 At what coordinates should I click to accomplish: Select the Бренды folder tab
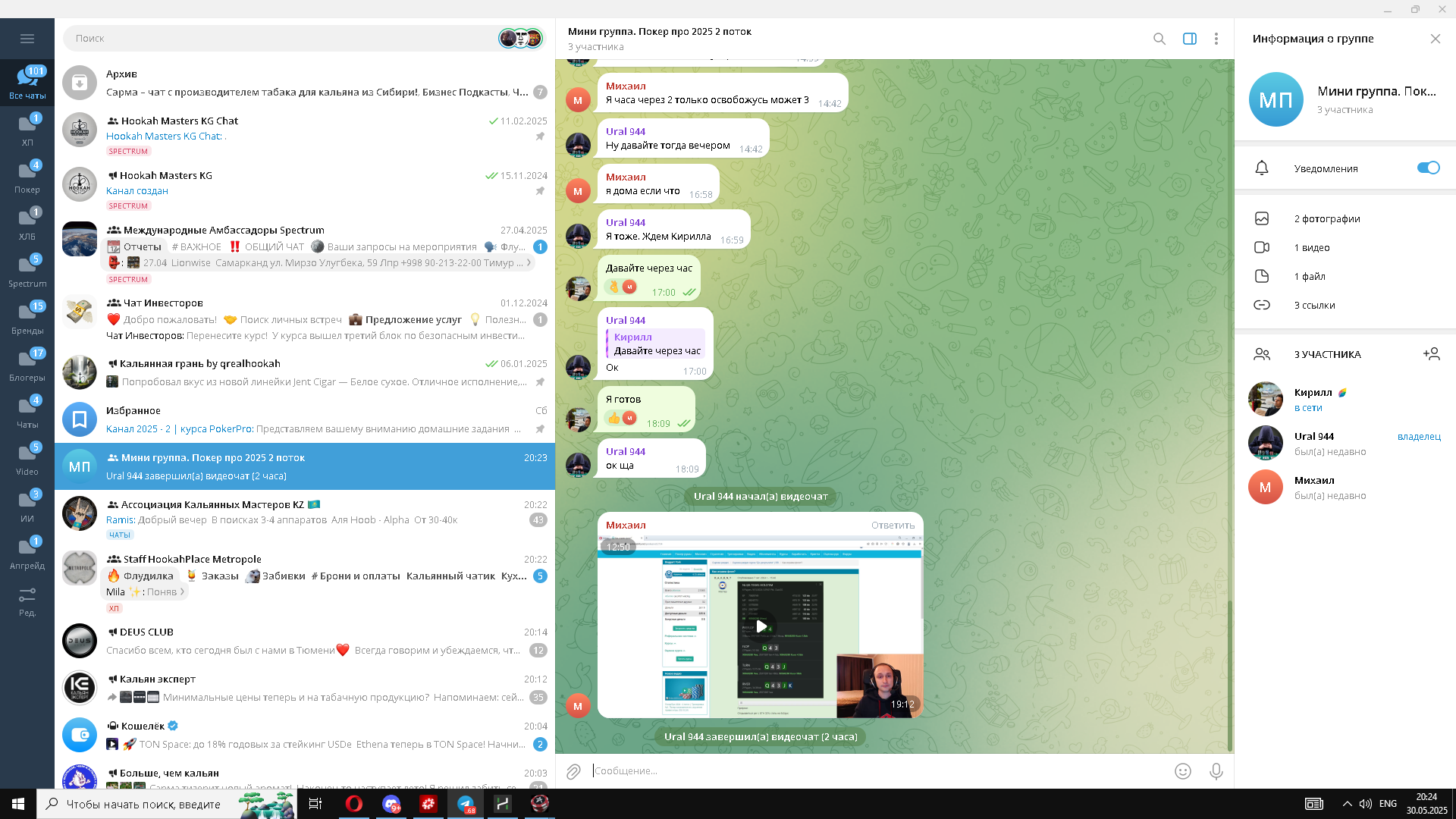click(x=27, y=318)
